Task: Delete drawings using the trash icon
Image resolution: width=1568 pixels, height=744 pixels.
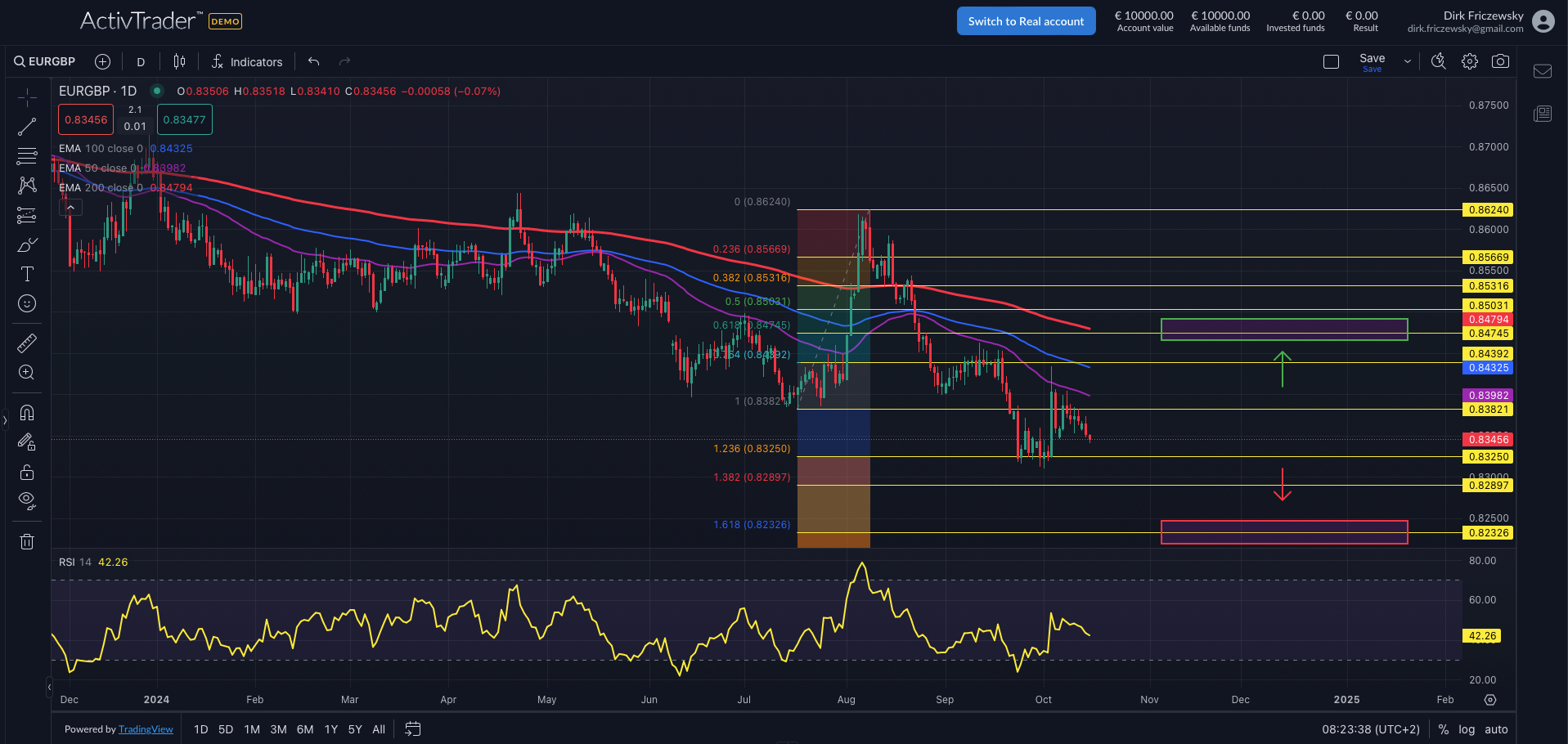Action: point(27,541)
